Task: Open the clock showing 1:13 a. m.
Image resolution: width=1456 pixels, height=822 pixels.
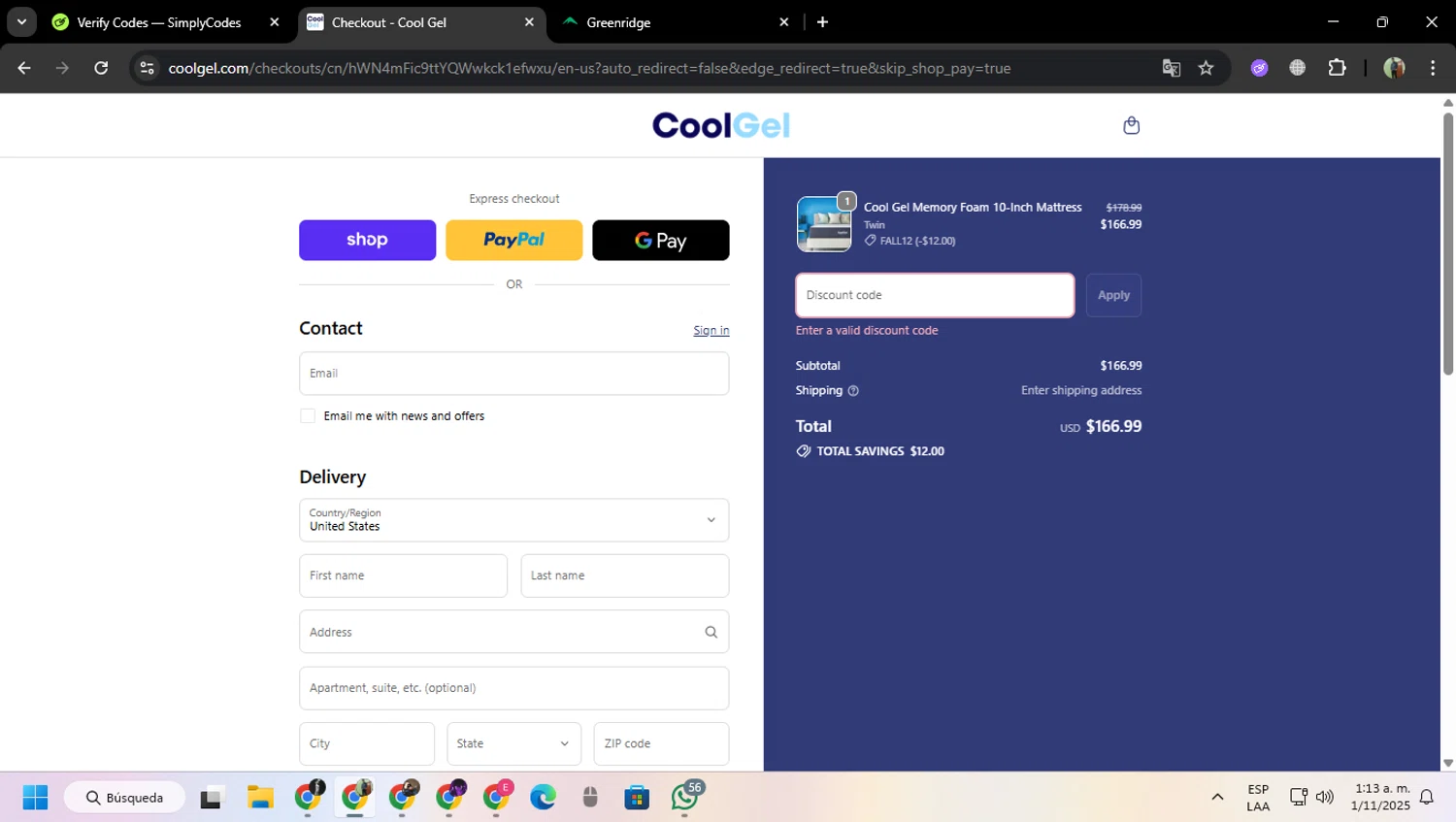Action: click(1381, 798)
